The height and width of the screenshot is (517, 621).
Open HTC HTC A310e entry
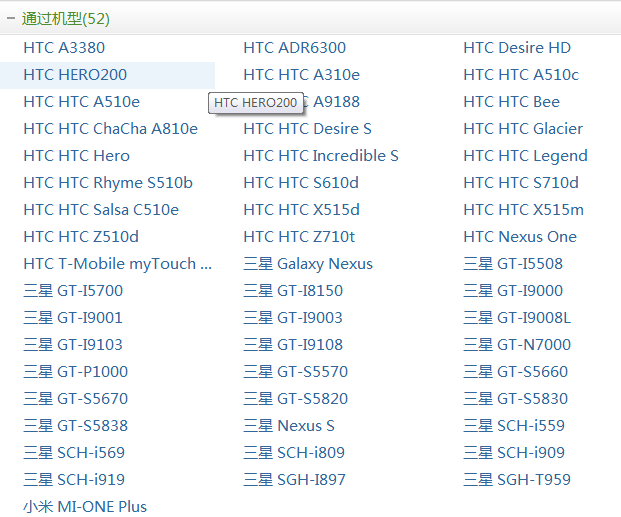click(302, 75)
